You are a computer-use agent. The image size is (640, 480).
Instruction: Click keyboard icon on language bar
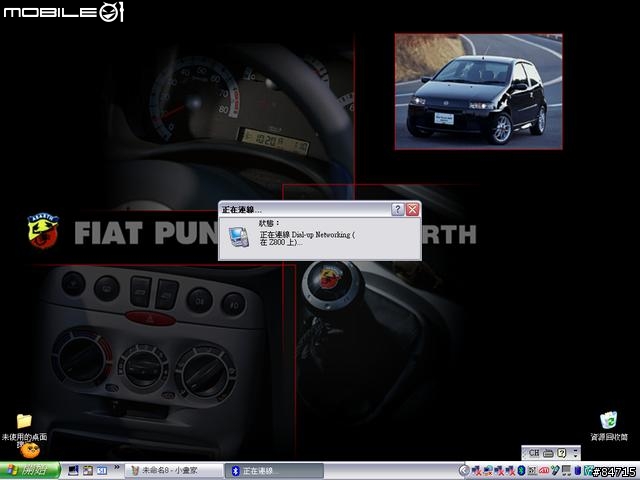548,453
